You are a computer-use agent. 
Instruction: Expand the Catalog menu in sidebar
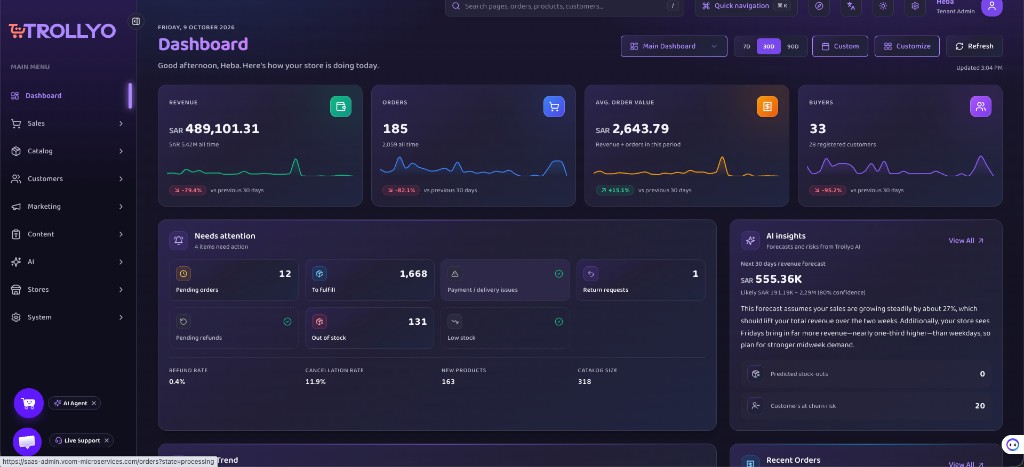(67, 151)
